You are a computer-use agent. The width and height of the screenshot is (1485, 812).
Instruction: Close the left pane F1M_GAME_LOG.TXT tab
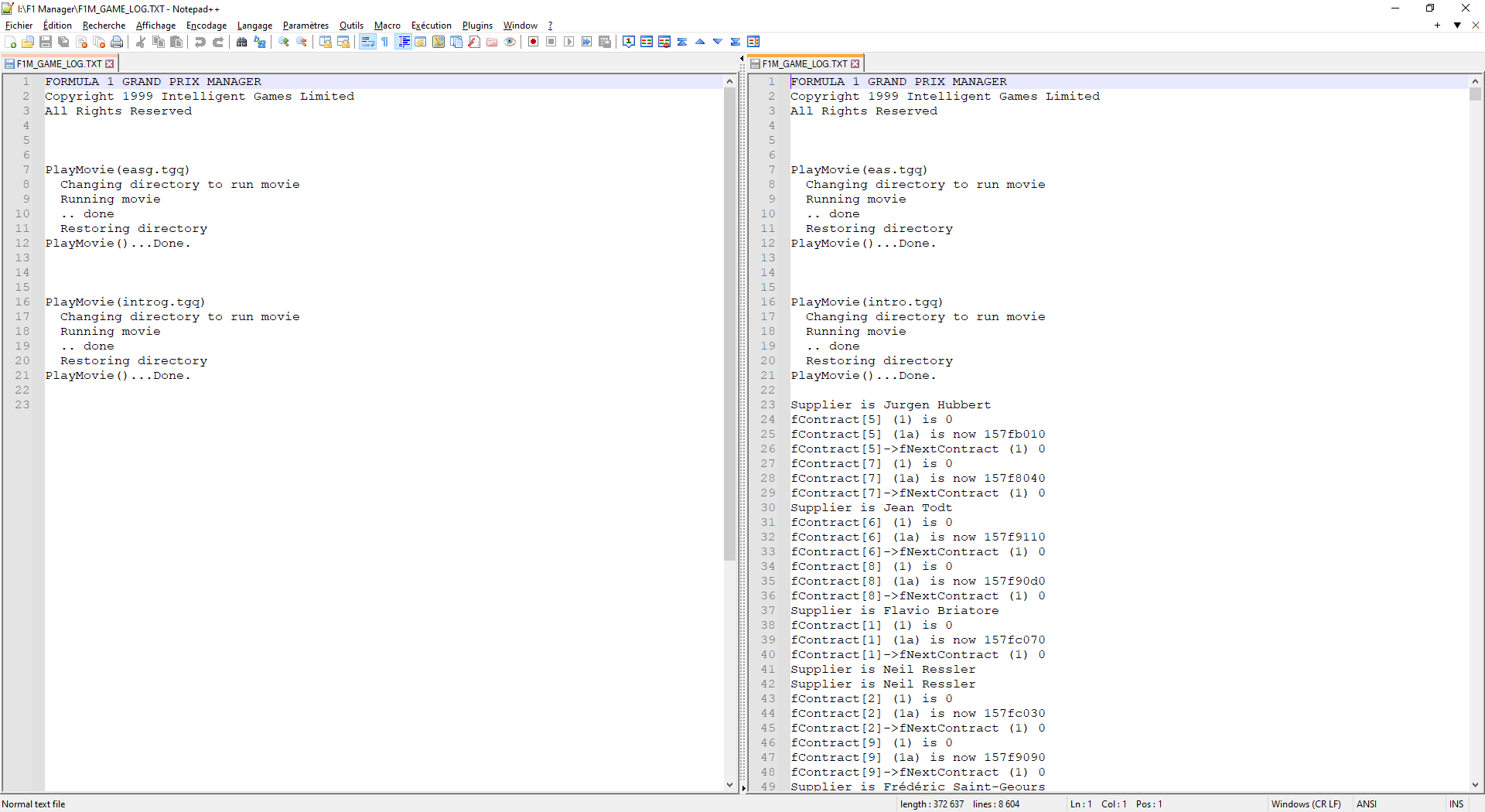(x=110, y=64)
